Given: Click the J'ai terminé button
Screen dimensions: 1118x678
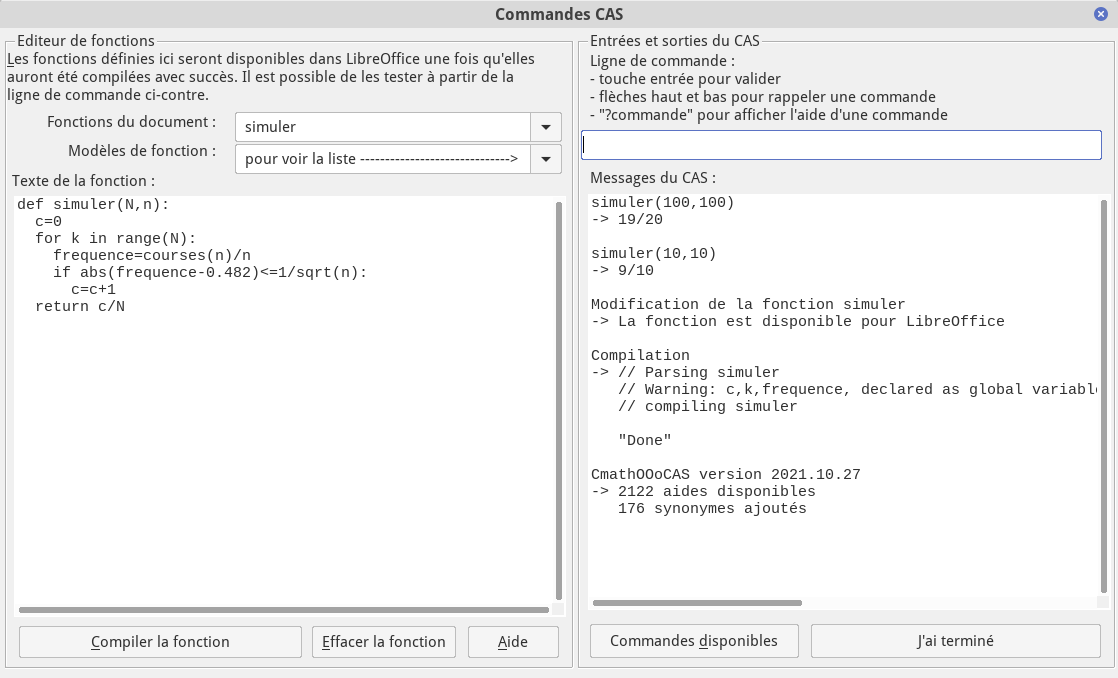Looking at the screenshot, I should (955, 641).
